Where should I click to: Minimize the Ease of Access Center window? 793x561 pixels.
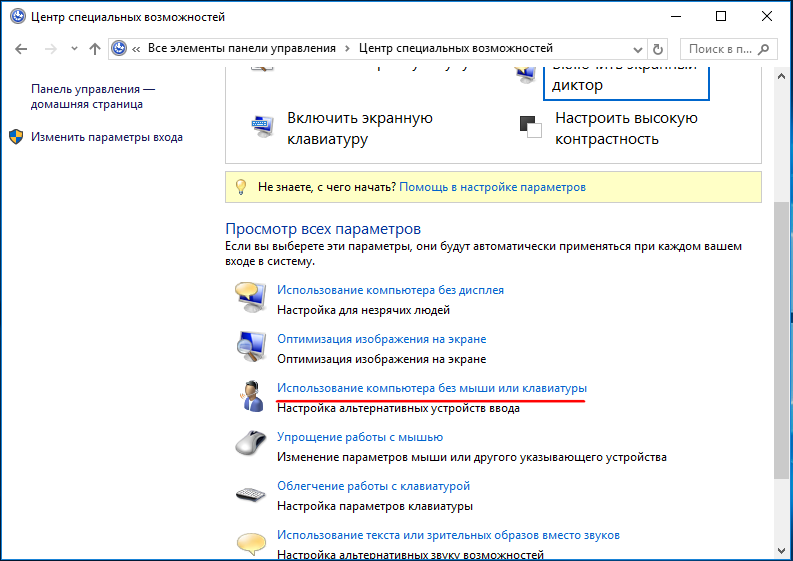pos(676,16)
